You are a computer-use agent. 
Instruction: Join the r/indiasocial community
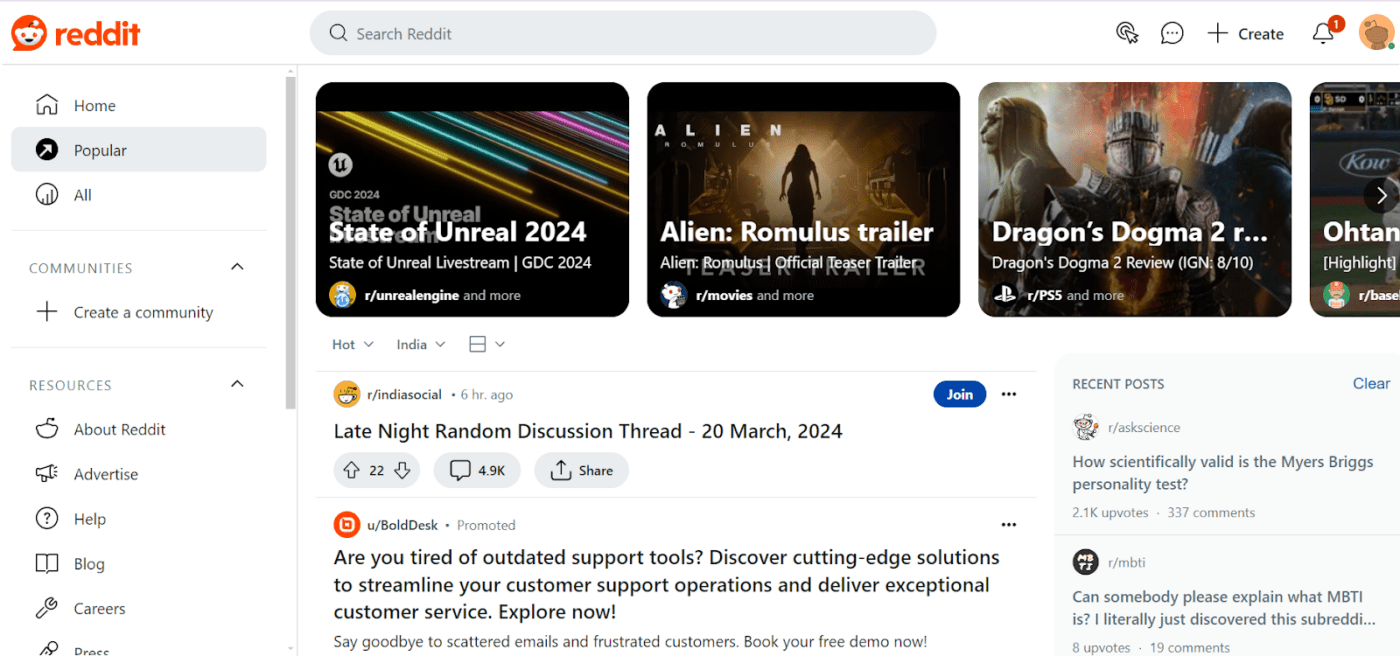960,394
